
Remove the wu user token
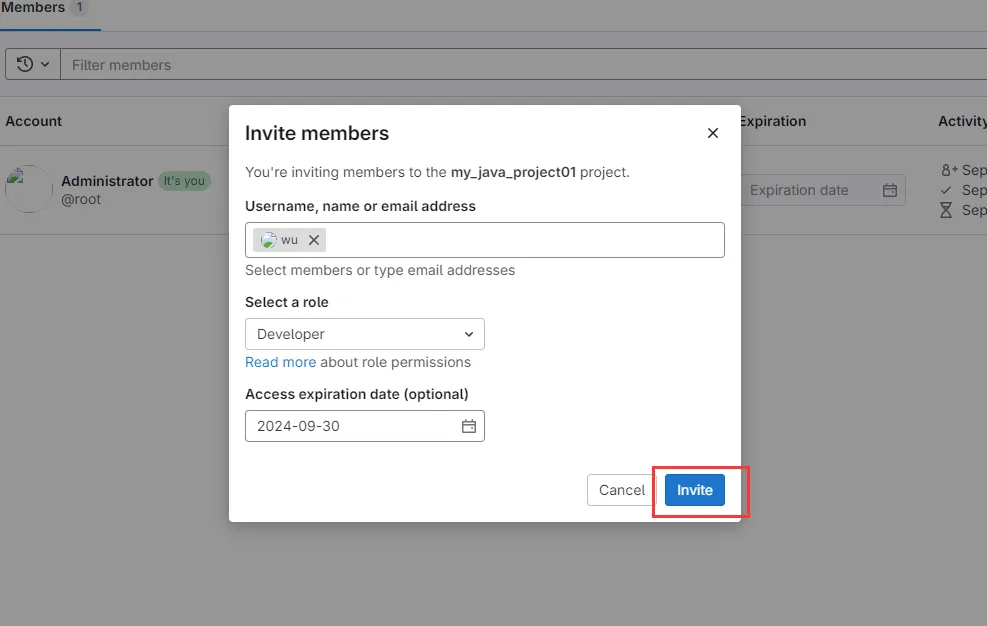click(x=314, y=240)
